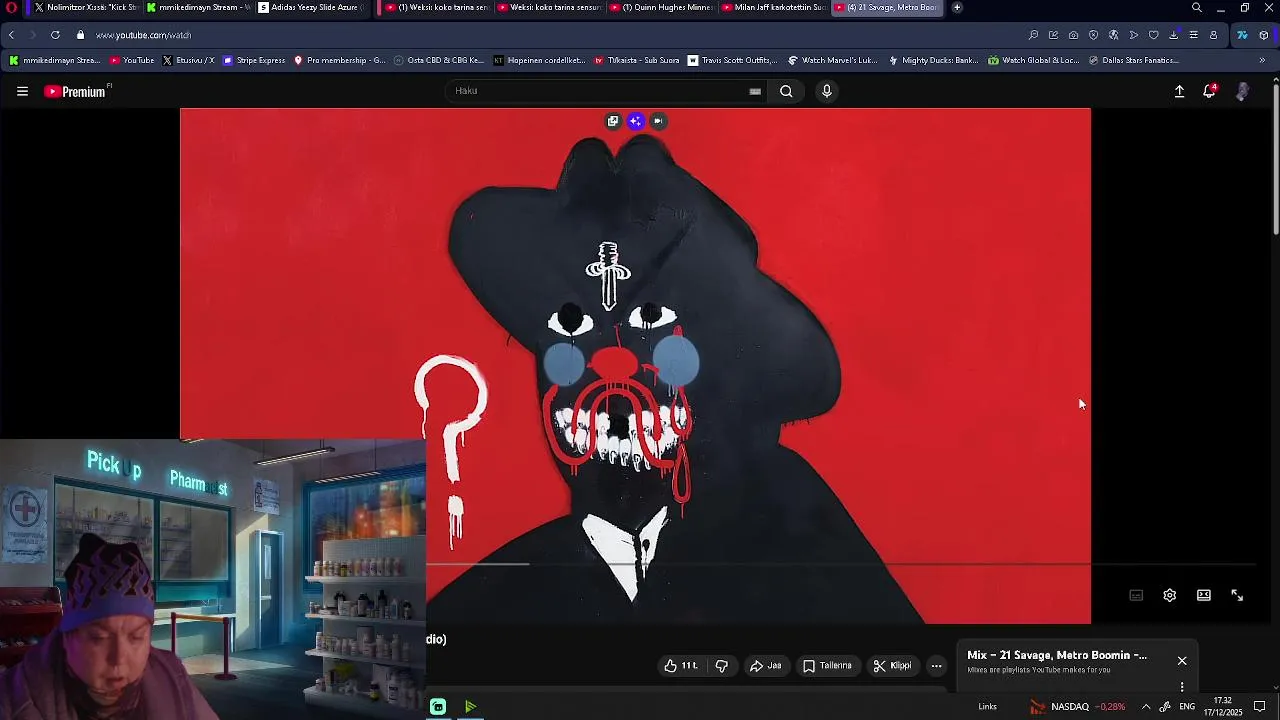Open Dallas Stars Fanatics bookmark
Image resolution: width=1280 pixels, height=720 pixels.
[1132, 60]
